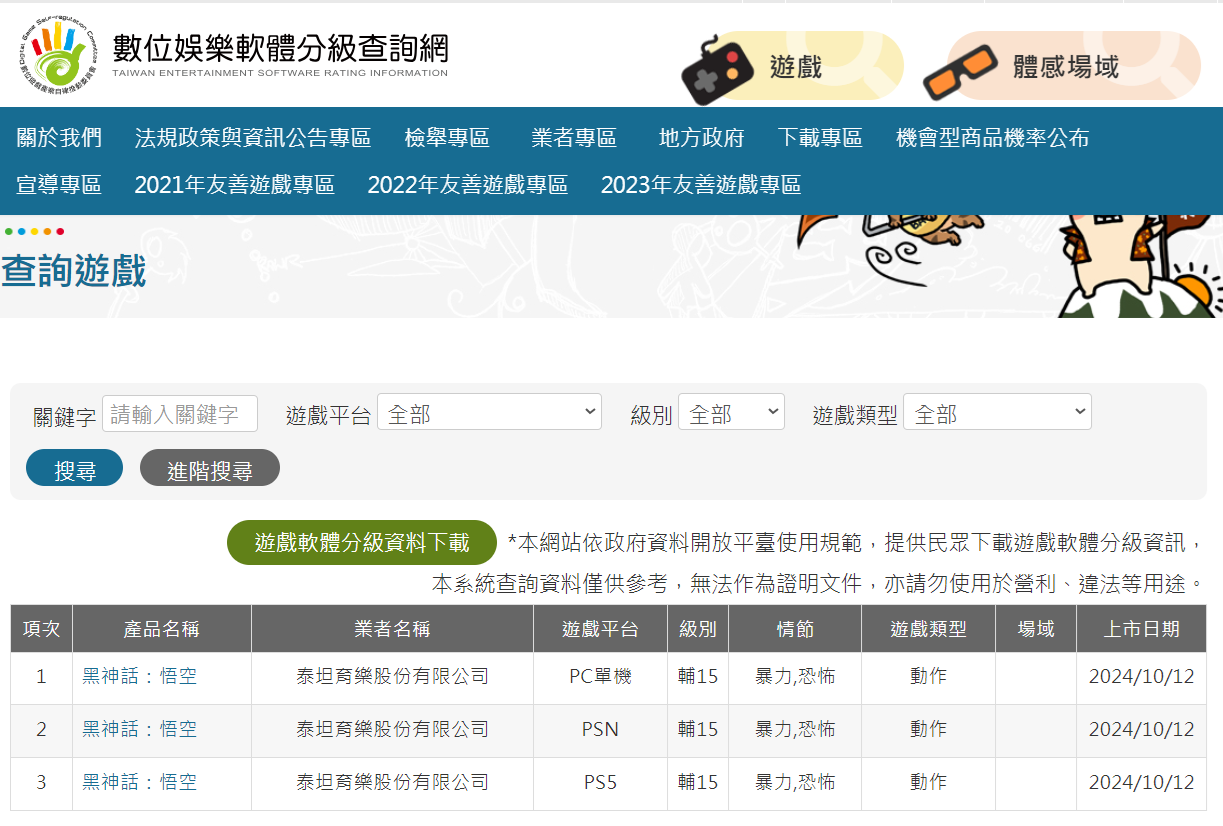Click the 場域 column header
Screen dimensions: 1223x826
[x=1036, y=629]
